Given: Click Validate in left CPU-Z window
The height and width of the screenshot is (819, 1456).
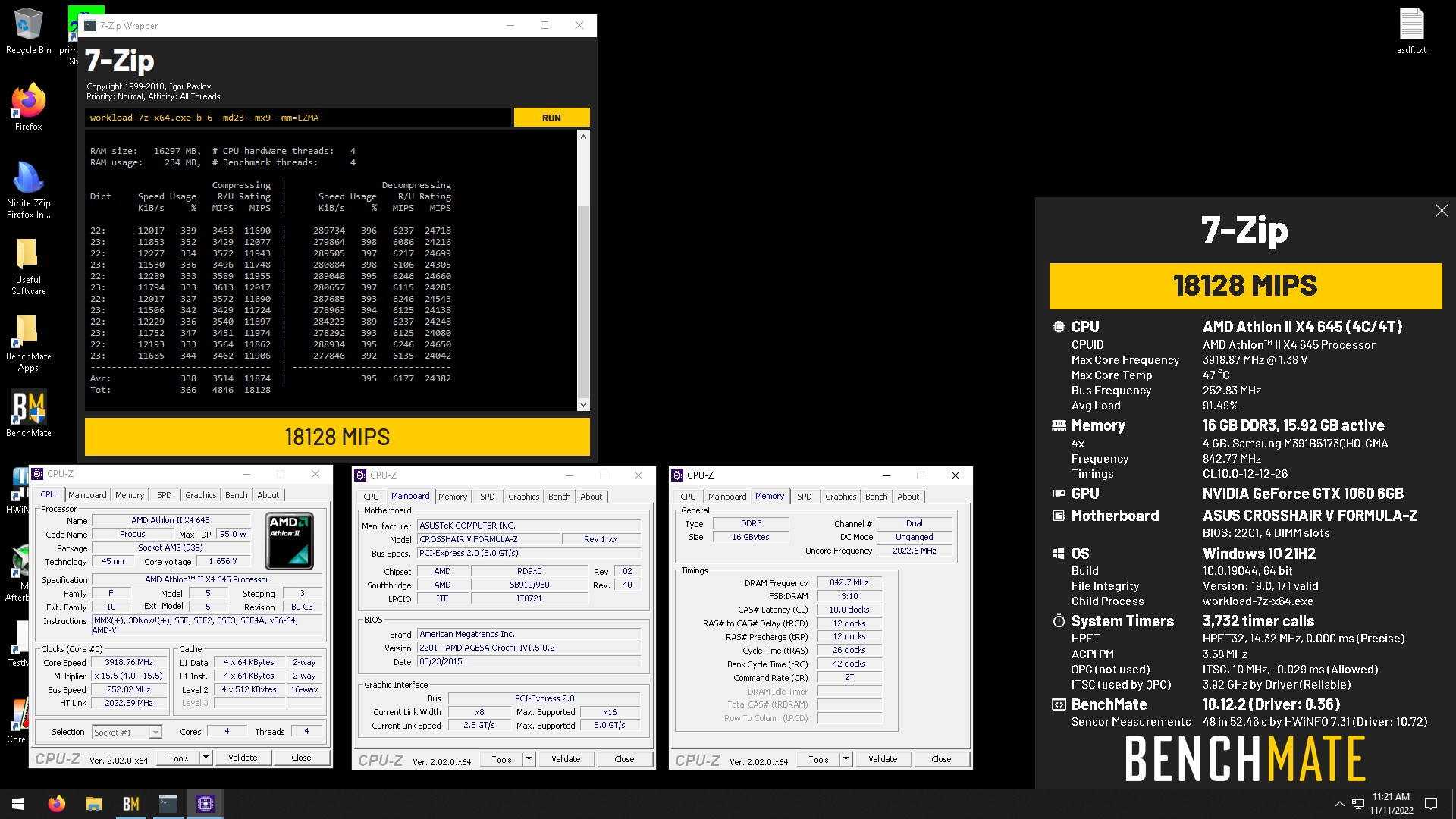Looking at the screenshot, I should click(x=243, y=758).
